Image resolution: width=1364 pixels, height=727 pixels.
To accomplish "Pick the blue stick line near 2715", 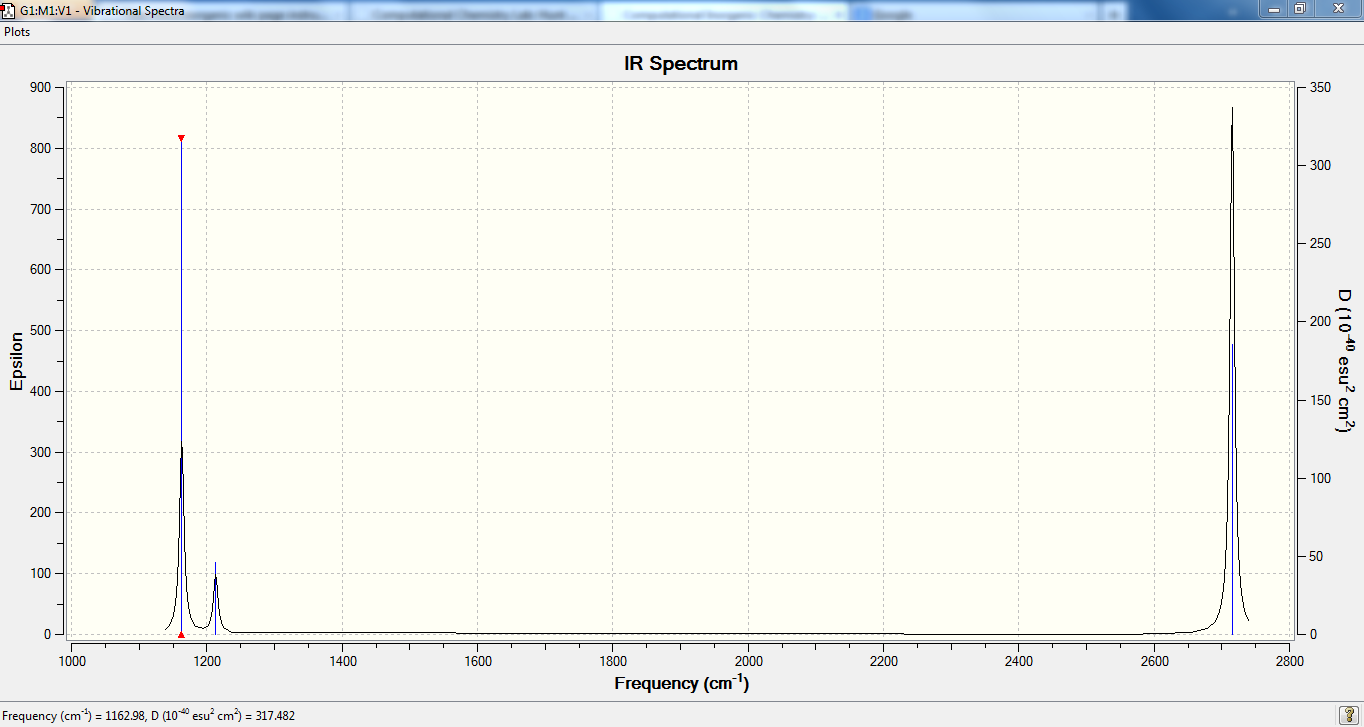I will point(1233,490).
